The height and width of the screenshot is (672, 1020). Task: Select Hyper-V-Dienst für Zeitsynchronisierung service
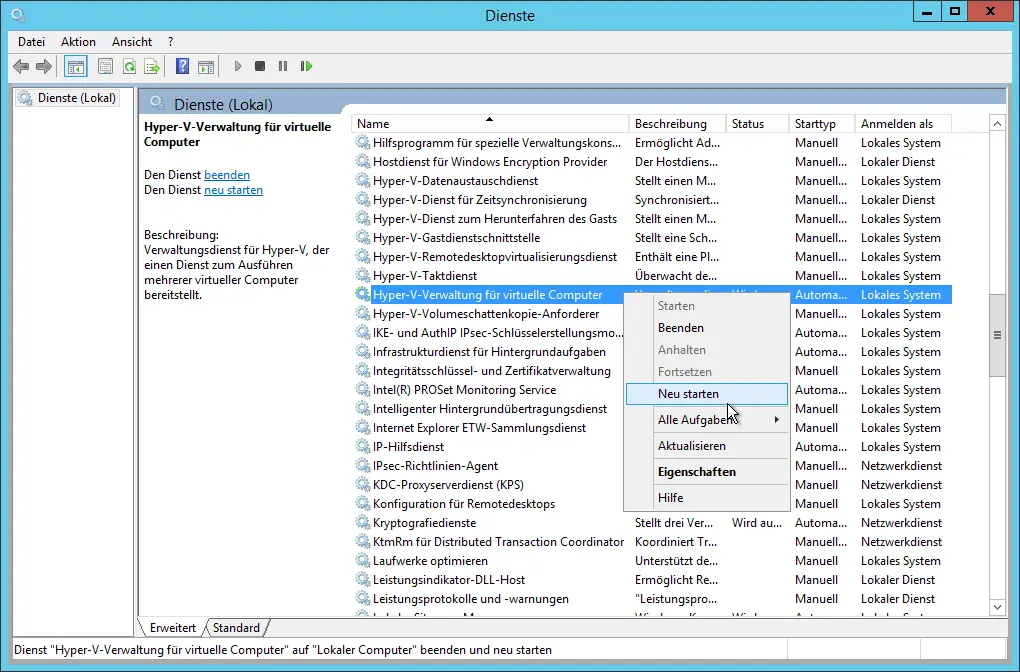coord(479,200)
